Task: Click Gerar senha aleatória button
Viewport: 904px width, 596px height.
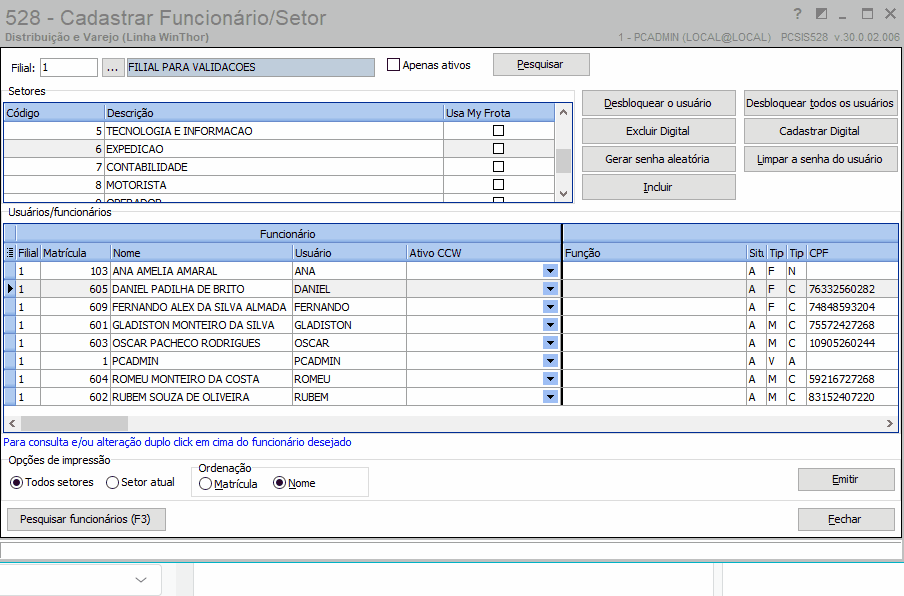Action: [x=658, y=159]
